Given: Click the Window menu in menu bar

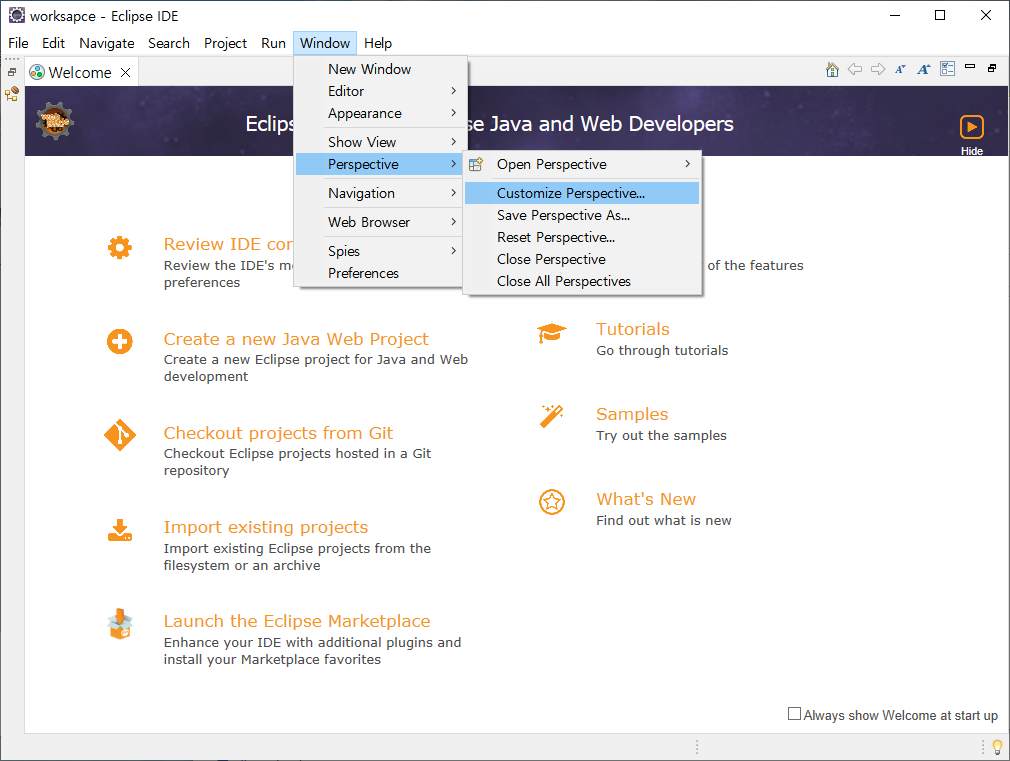Looking at the screenshot, I should 325,43.
